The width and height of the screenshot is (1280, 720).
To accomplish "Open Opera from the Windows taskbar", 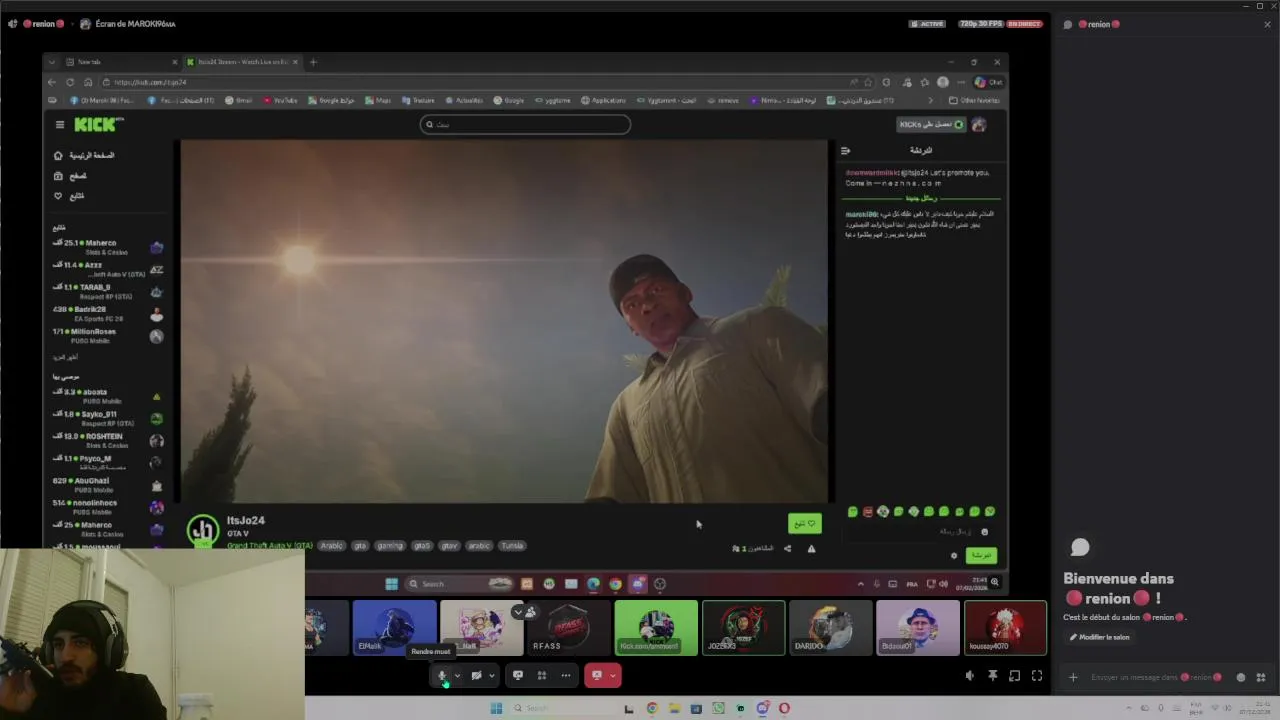I will click(x=784, y=708).
